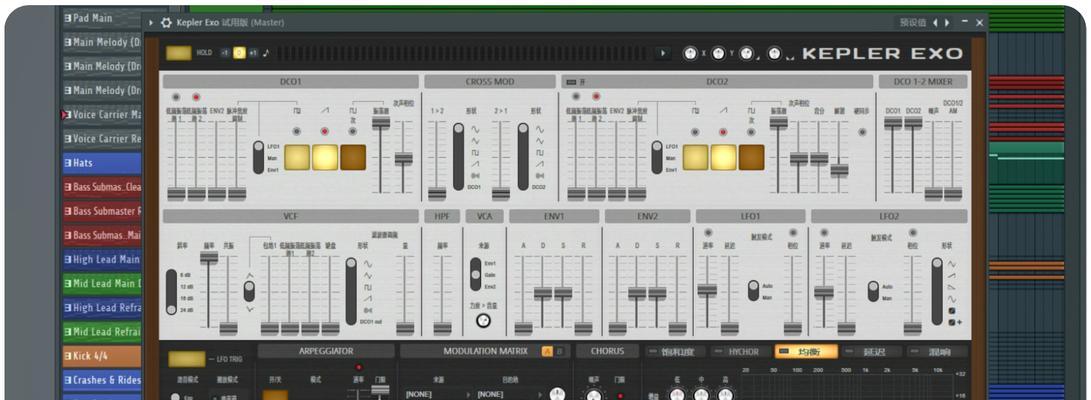Select Modulation Matrix page B
Viewport: 1091px width, 400px height.
[x=559, y=351]
